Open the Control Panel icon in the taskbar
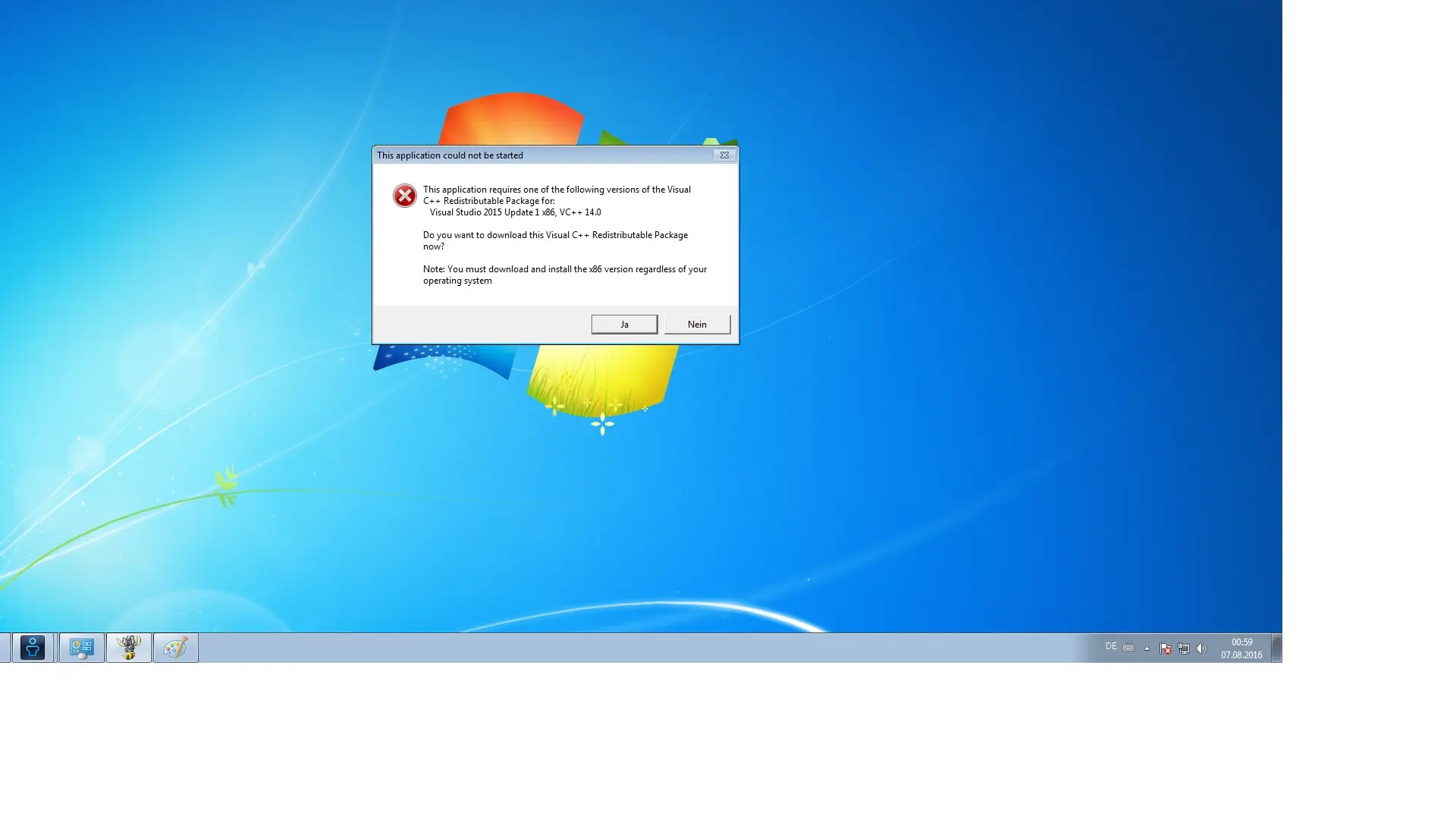The image size is (1456, 819). [81, 648]
